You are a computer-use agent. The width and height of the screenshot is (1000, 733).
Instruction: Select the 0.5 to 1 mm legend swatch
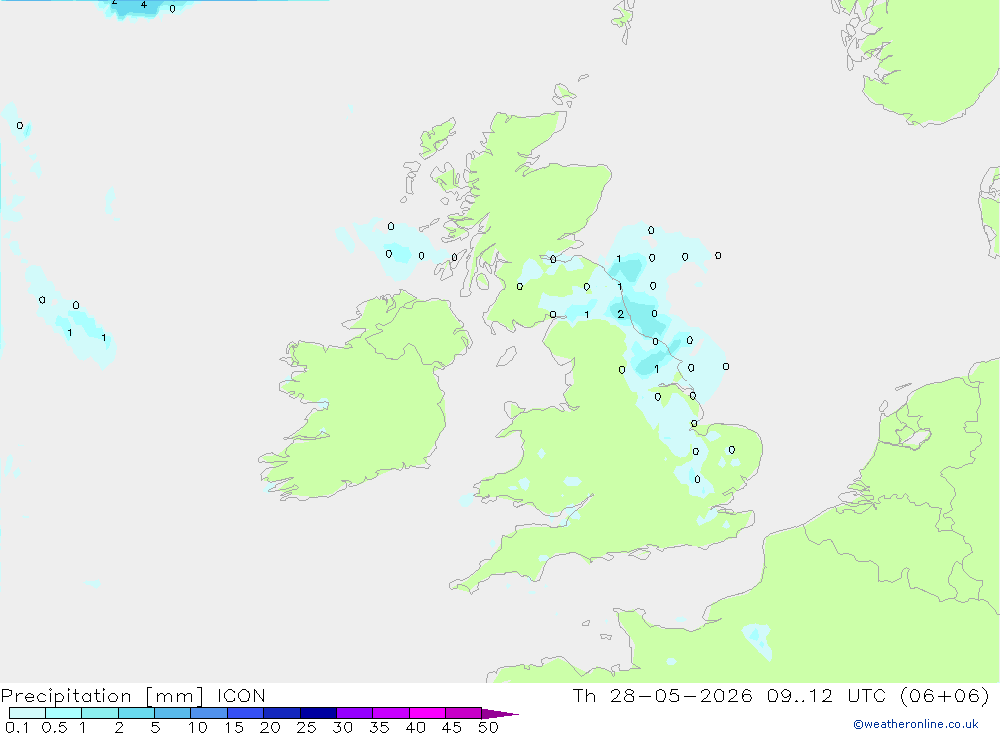64,713
